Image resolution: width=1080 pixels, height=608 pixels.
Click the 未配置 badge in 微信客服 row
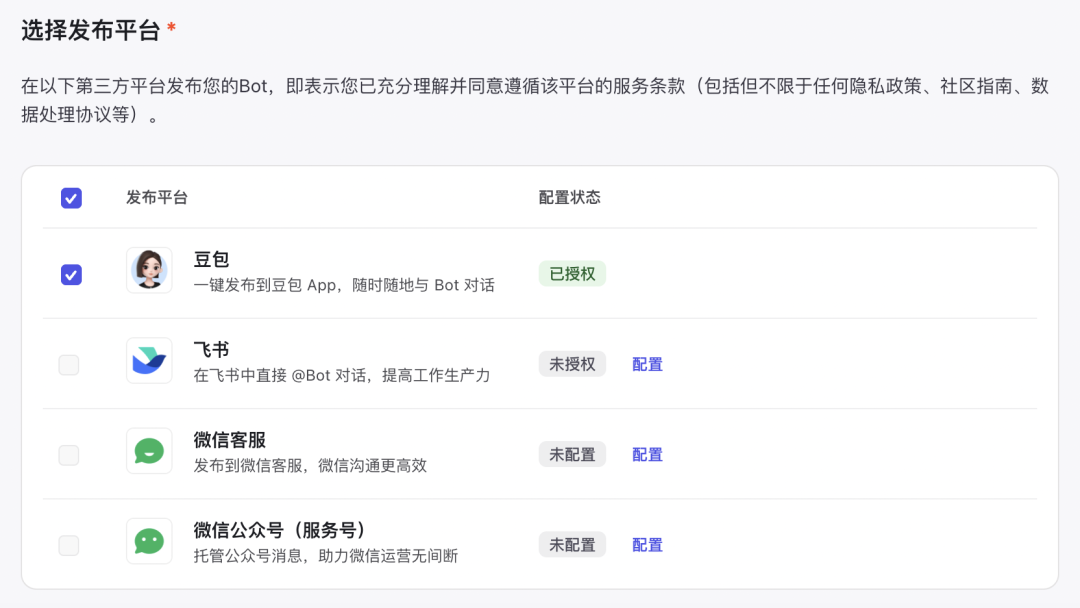pyautogui.click(x=572, y=454)
